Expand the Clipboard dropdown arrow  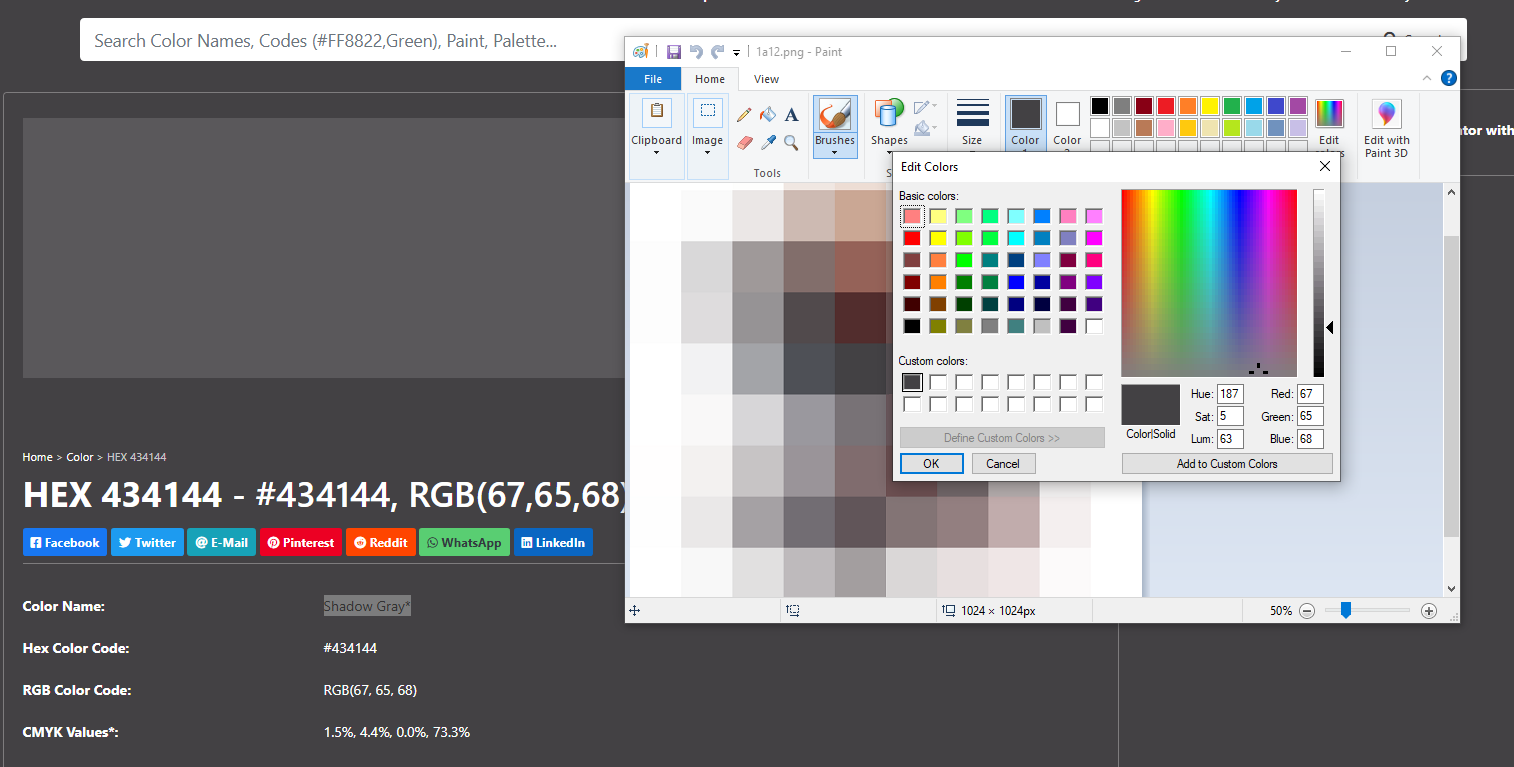pos(656,153)
